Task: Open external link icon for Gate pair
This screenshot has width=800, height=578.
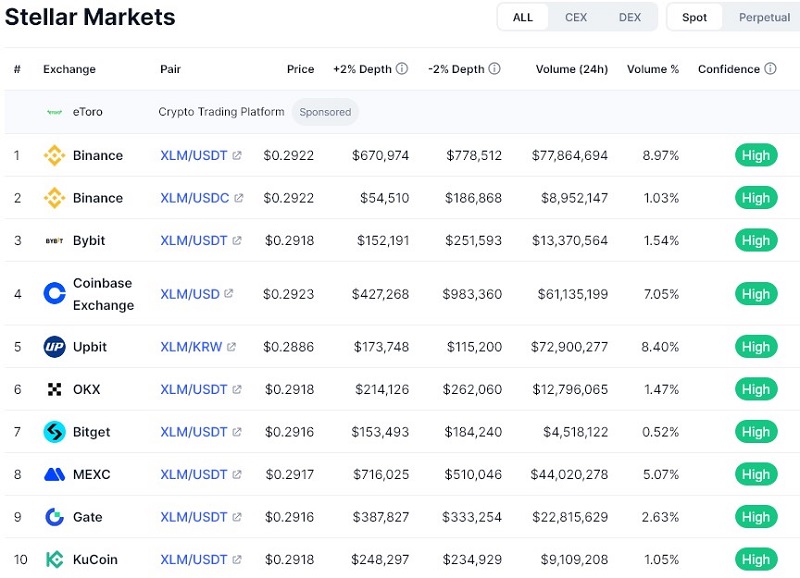Action: (237, 517)
